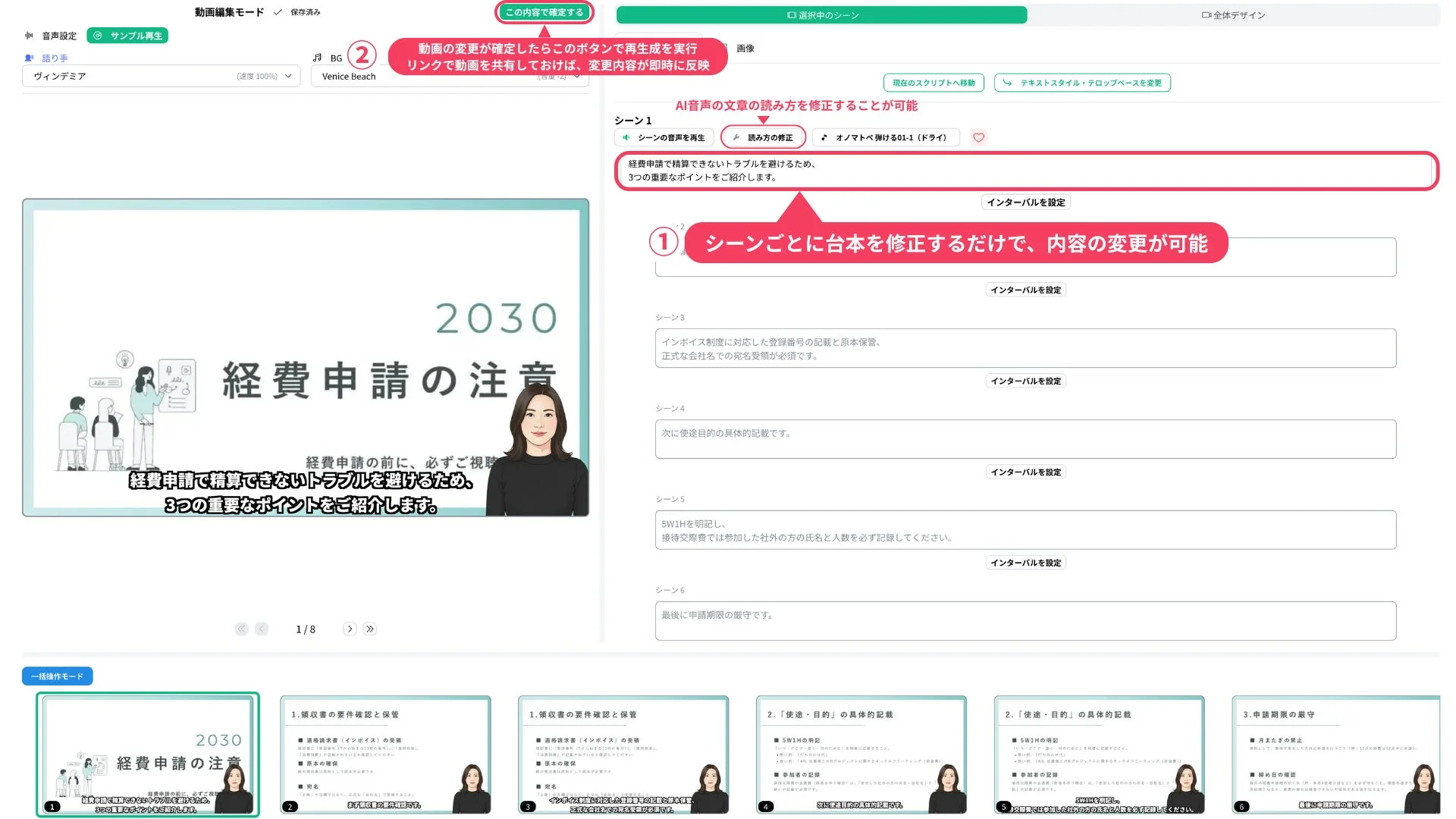
Task: Open 読み方の修正 pronunciation fix tool
Action: (764, 137)
